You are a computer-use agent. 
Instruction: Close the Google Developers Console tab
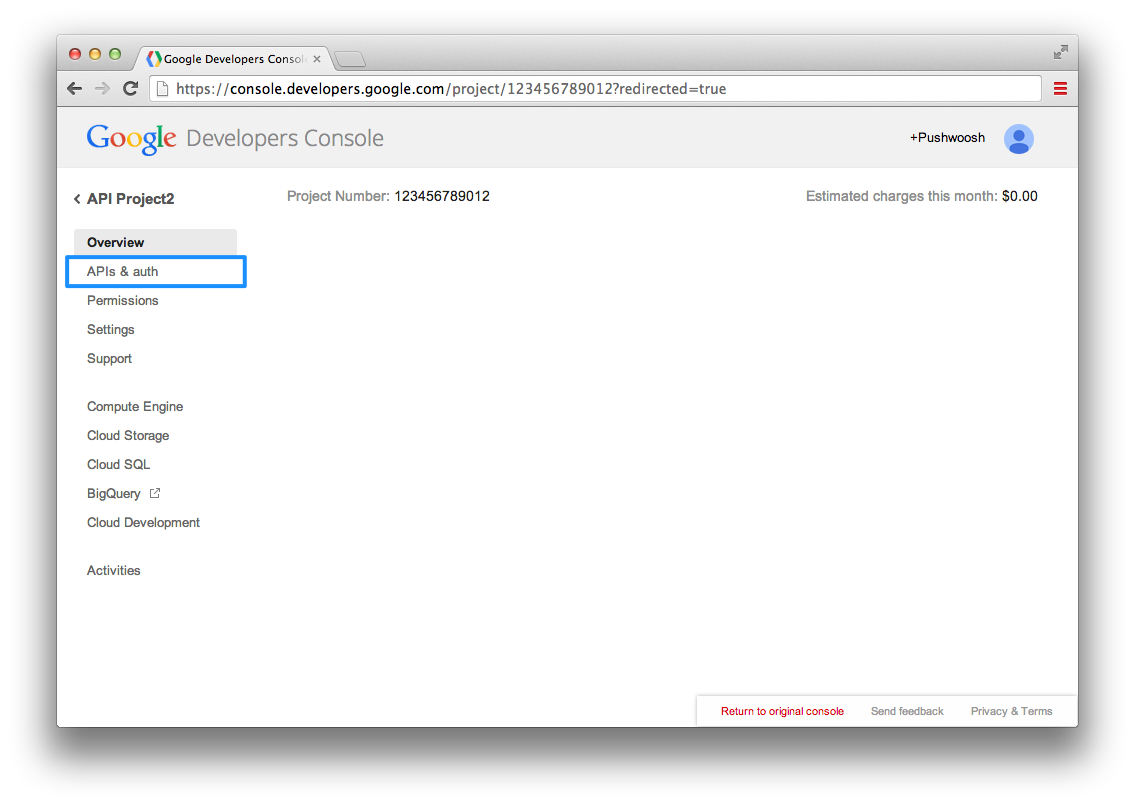click(316, 59)
